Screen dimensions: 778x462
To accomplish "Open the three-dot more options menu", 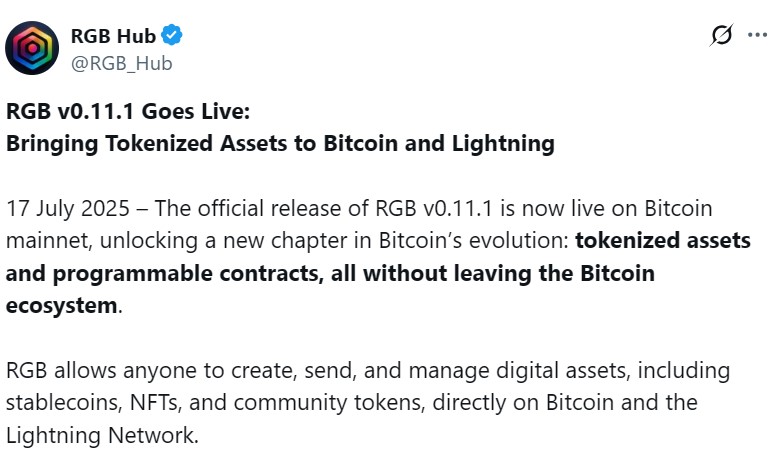I will [757, 36].
